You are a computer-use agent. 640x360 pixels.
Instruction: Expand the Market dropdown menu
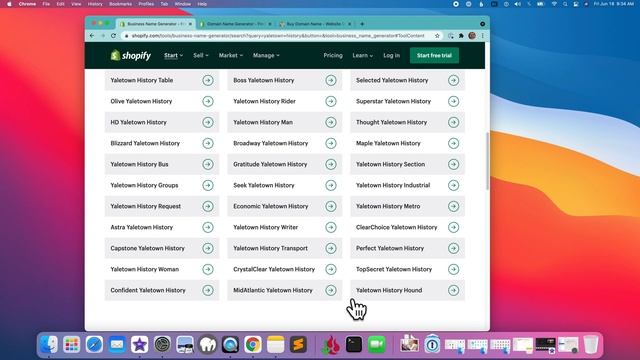pyautogui.click(x=231, y=56)
